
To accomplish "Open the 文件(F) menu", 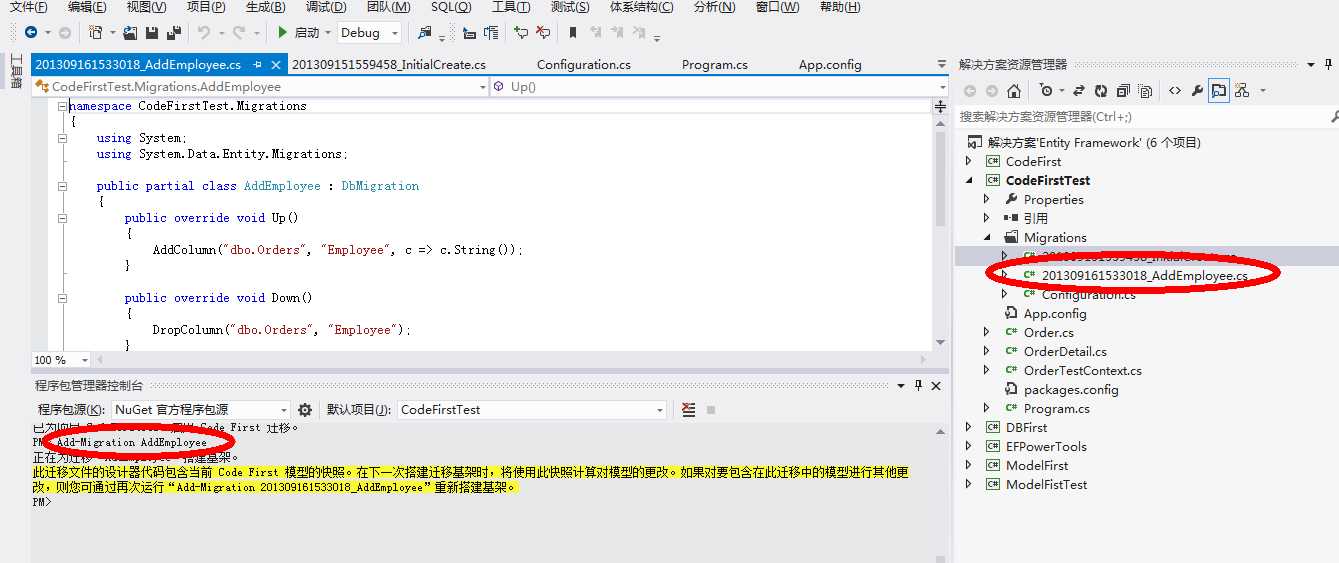I will click(x=28, y=7).
